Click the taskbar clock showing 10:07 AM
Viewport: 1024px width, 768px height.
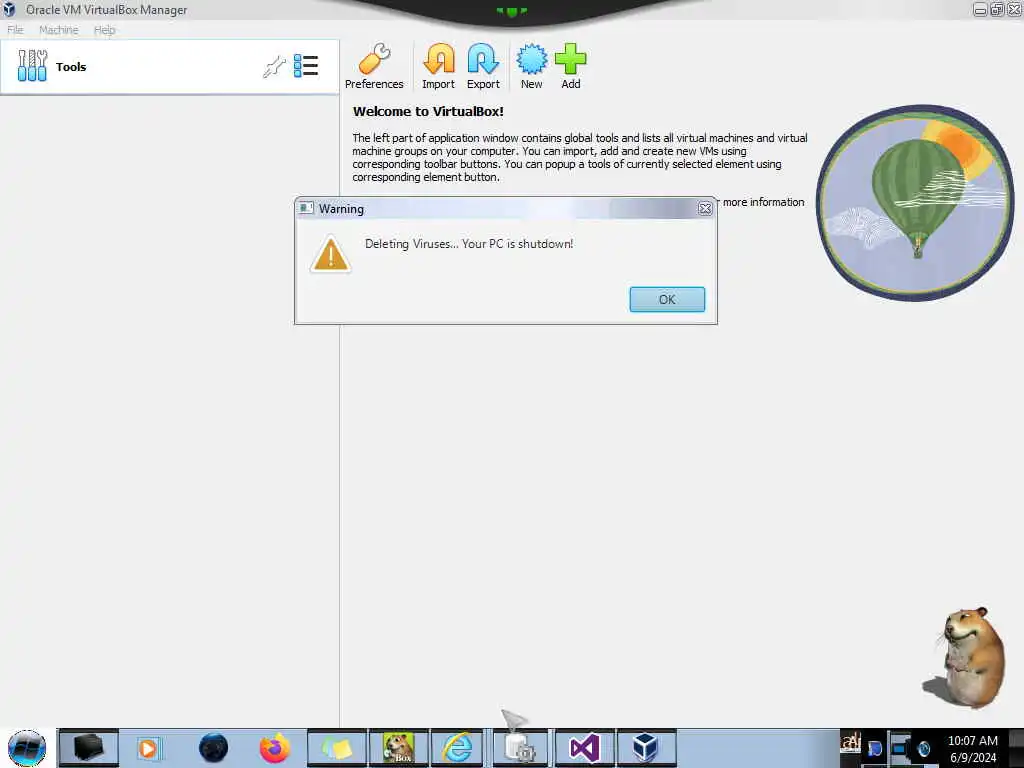(x=972, y=749)
